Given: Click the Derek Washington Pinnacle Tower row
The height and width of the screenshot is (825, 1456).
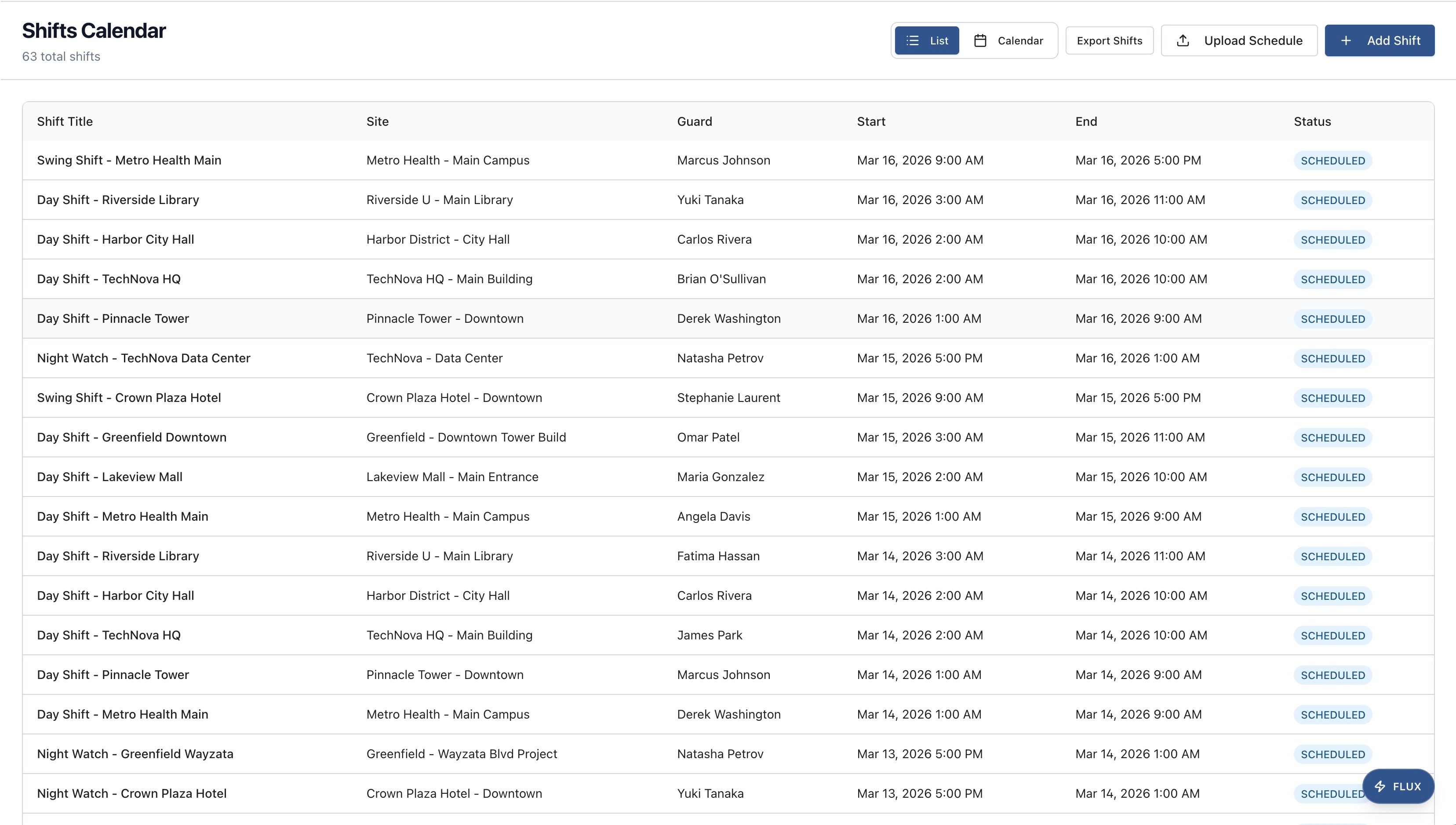Looking at the screenshot, I should point(728,318).
